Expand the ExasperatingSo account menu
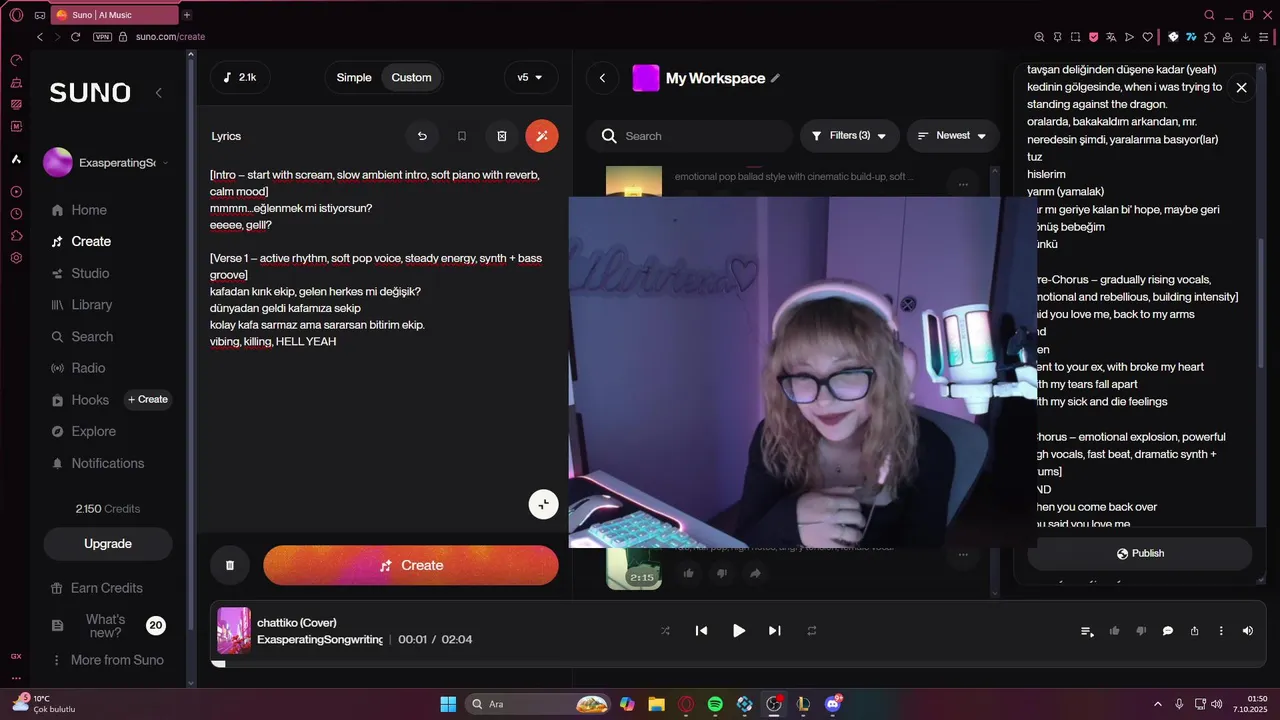Screen dimensions: 1280x720 [x=107, y=163]
